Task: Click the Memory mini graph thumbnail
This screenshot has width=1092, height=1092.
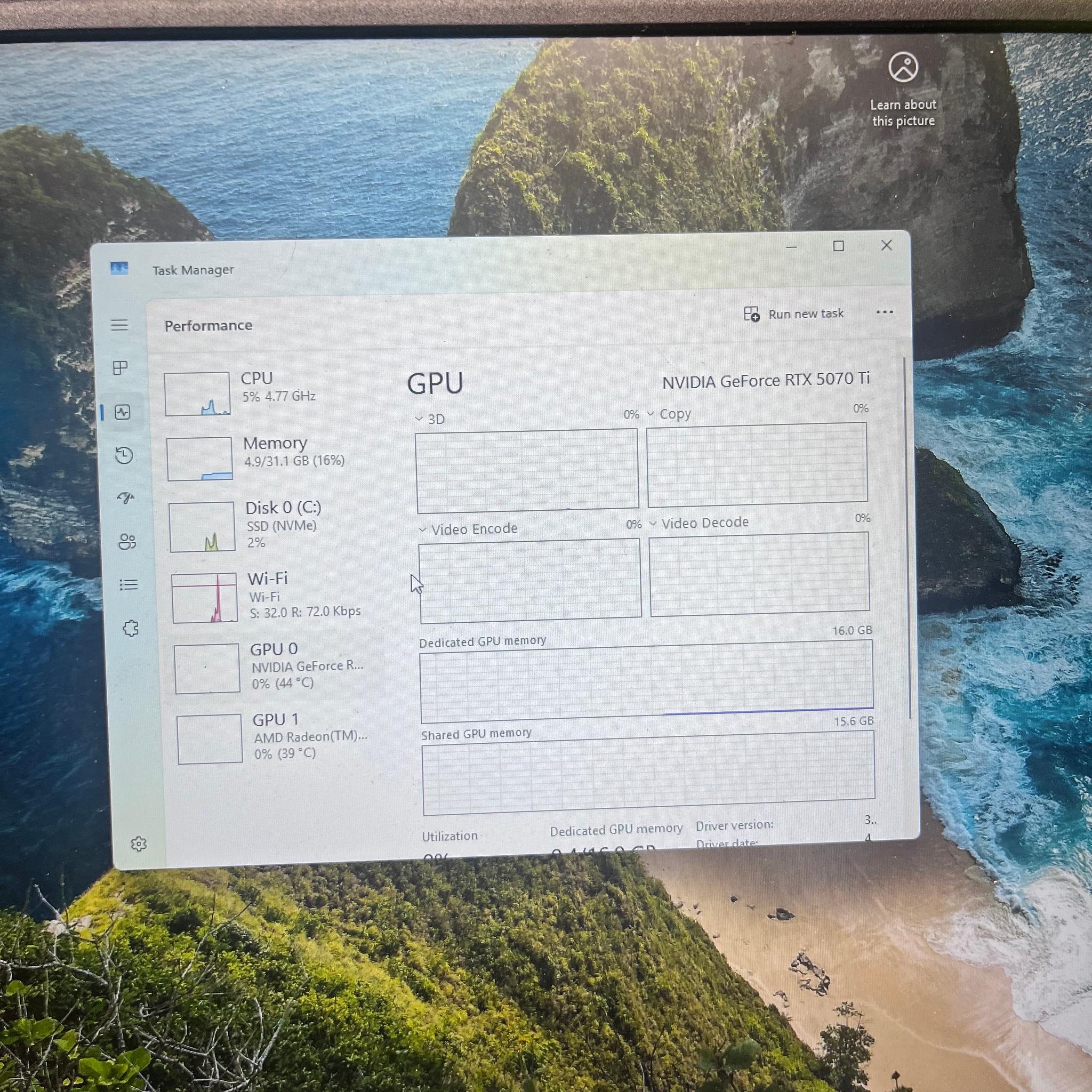Action: click(199, 459)
